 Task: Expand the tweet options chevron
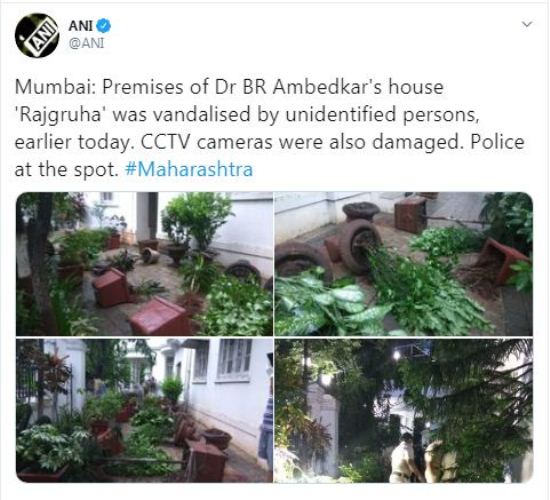pos(527,24)
